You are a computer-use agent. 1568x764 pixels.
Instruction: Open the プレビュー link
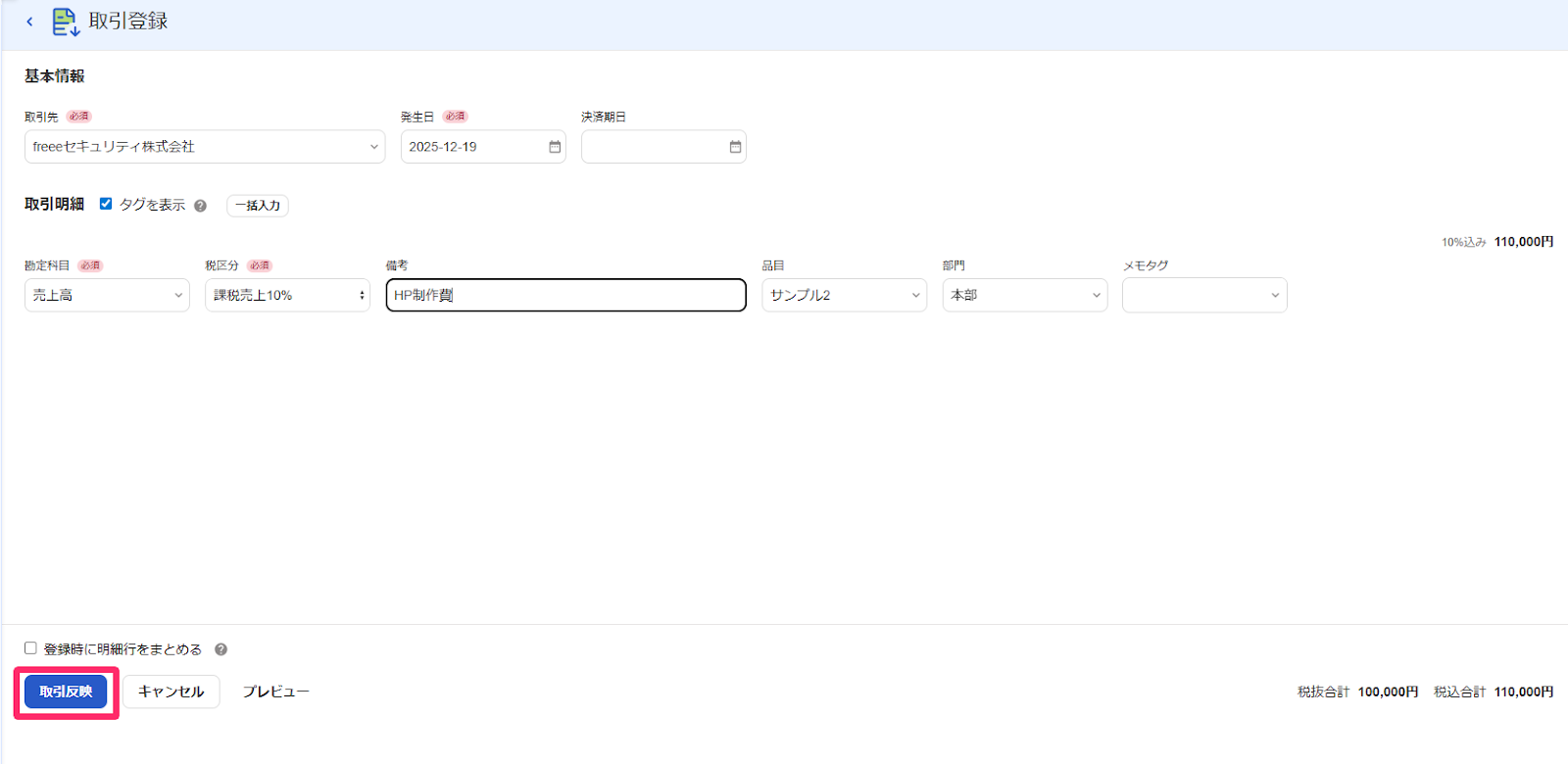(x=275, y=692)
